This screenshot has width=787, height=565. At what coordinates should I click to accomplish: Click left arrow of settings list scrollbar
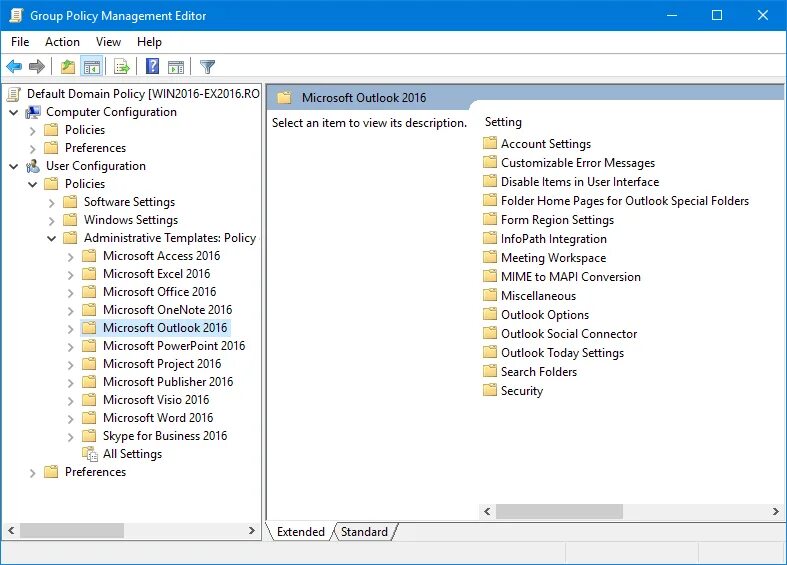pyautogui.click(x=487, y=511)
